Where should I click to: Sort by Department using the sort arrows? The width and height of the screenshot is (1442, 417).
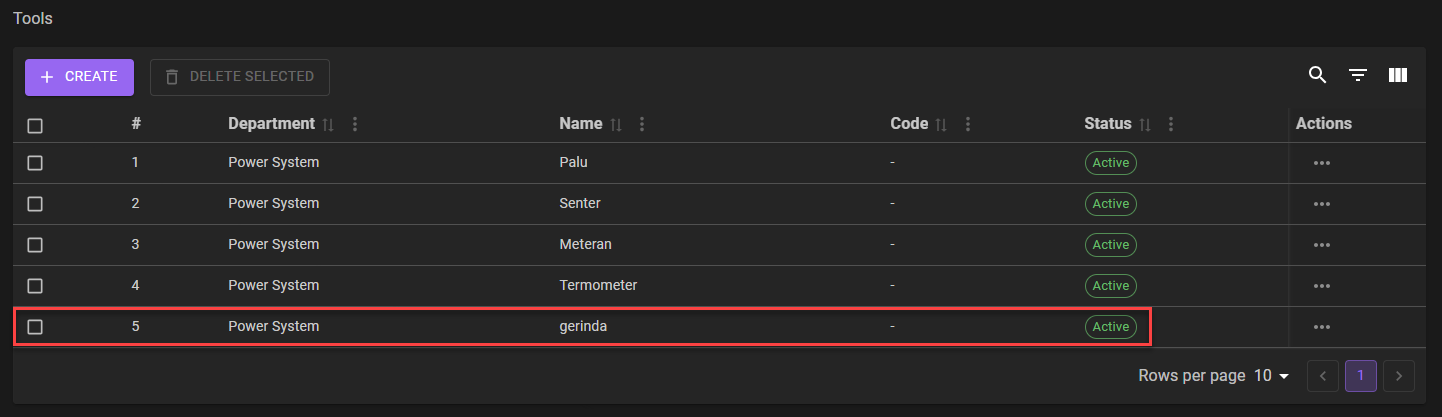(x=328, y=125)
